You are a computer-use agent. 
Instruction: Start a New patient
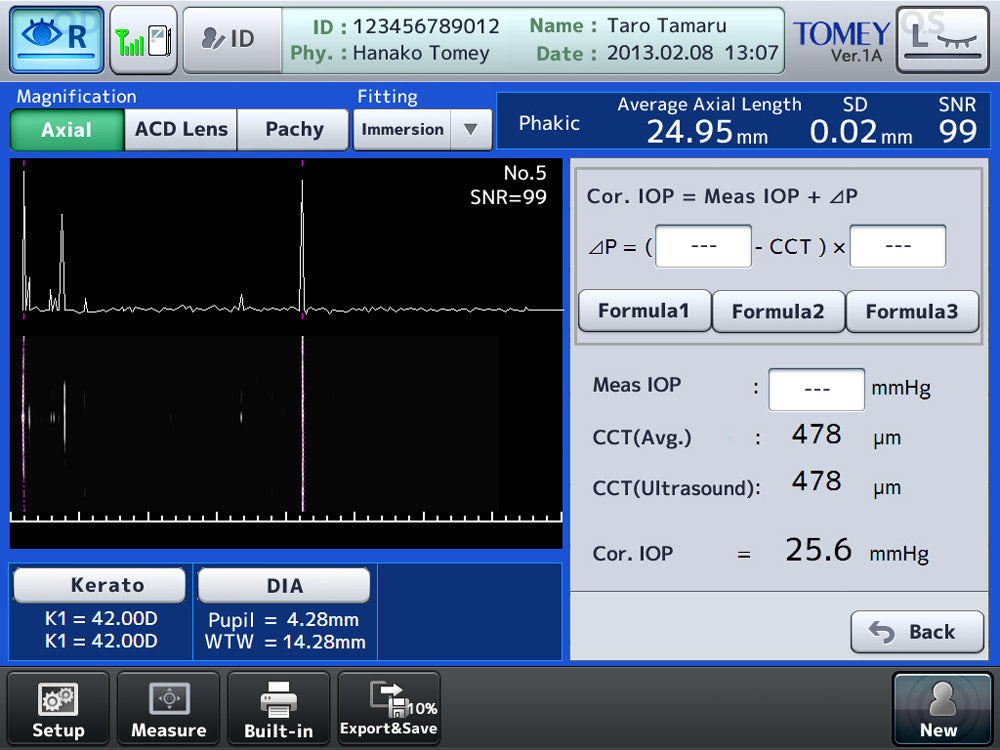[x=942, y=708]
